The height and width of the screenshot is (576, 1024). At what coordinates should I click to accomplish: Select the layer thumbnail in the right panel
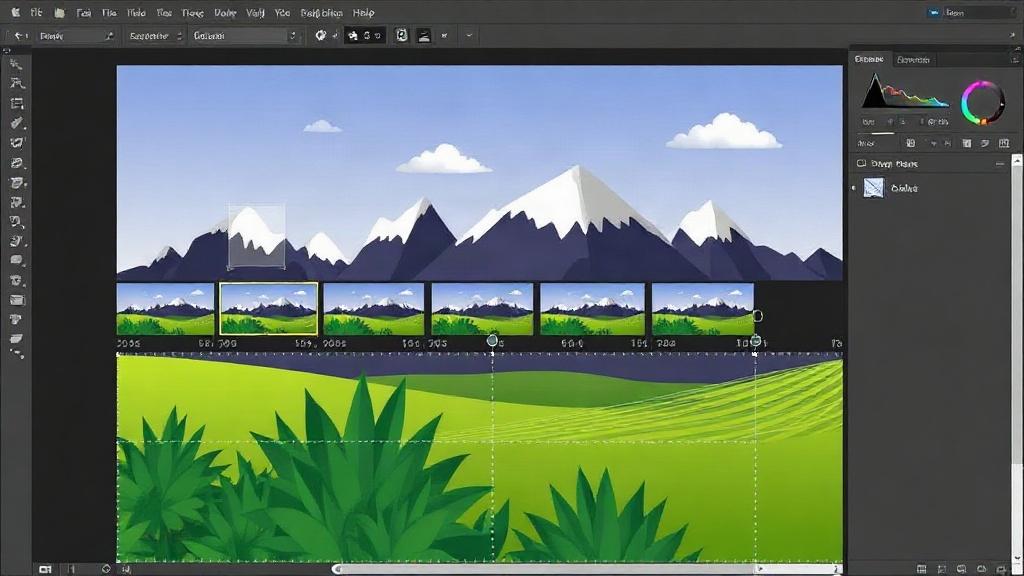coord(874,187)
